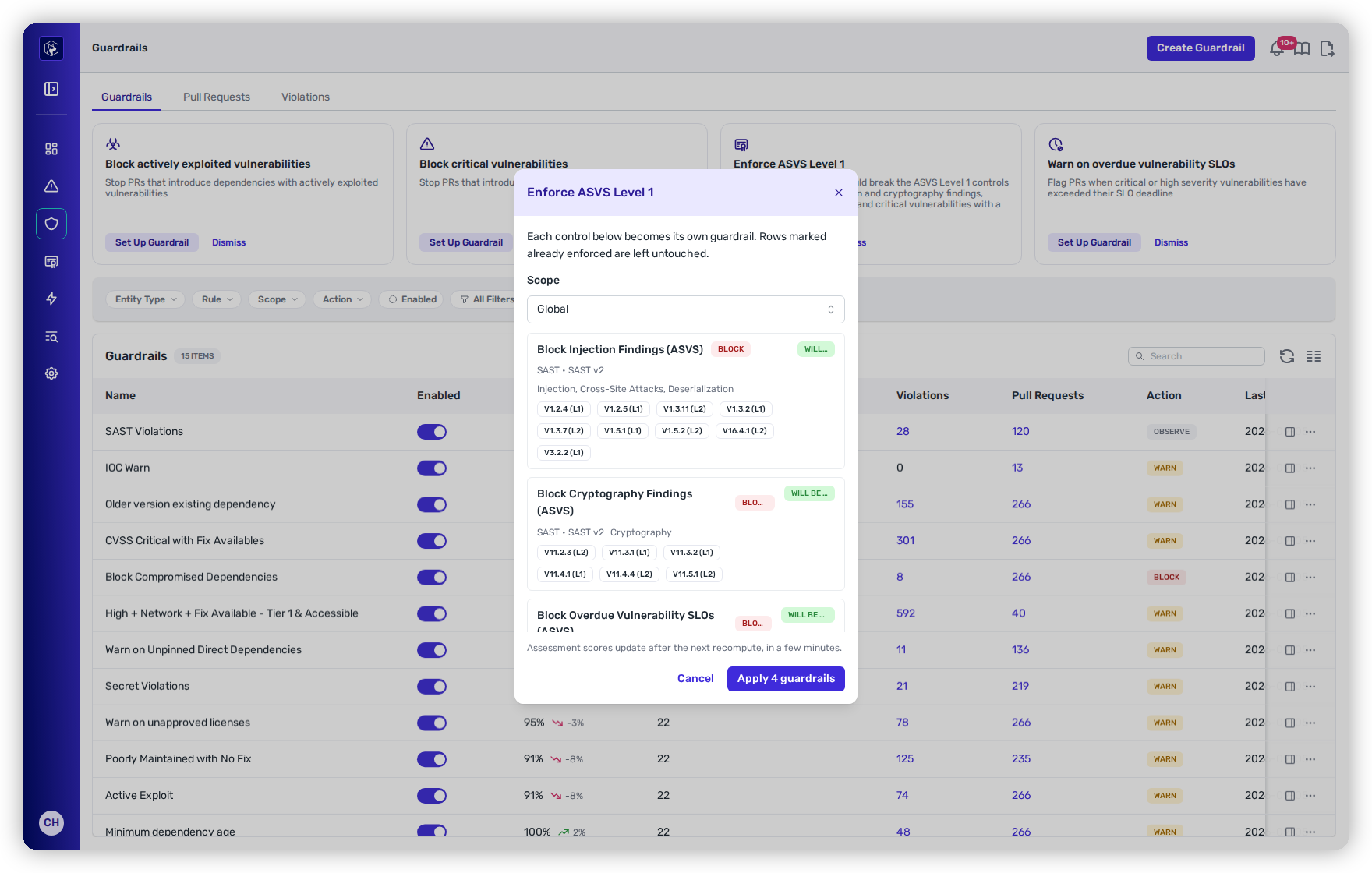The width and height of the screenshot is (1372, 873).
Task: Open the settings gear in the sidebar
Action: 51,373
